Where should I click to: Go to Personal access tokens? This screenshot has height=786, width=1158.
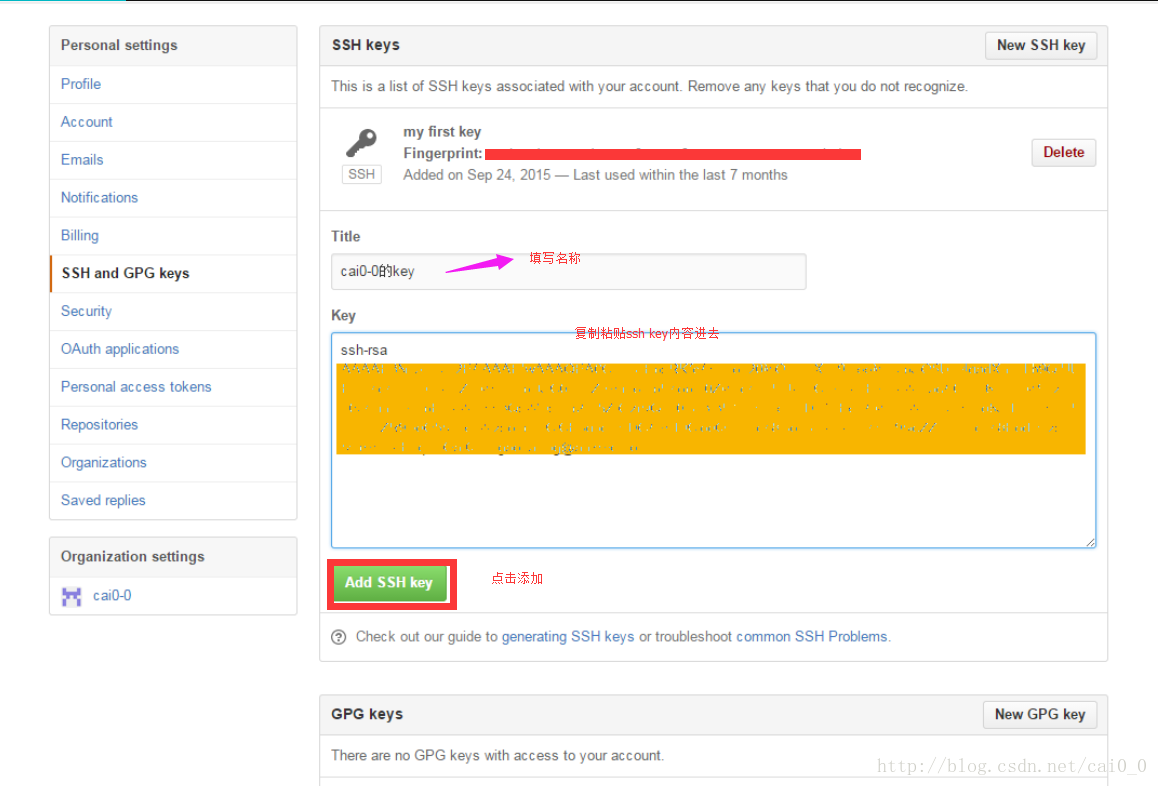coord(136,386)
